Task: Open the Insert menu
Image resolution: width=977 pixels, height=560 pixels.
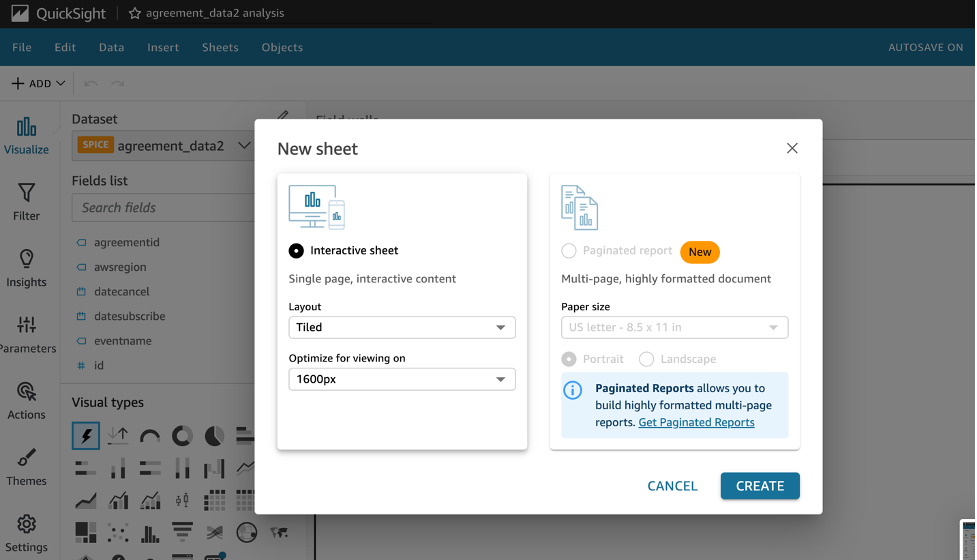Action: (163, 47)
